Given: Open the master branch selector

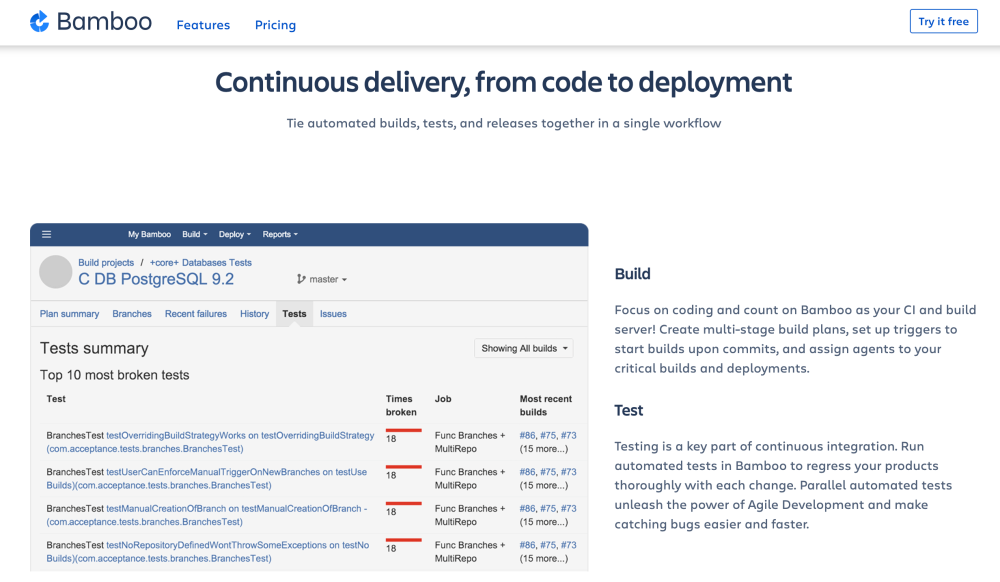Looking at the screenshot, I should click(x=322, y=279).
